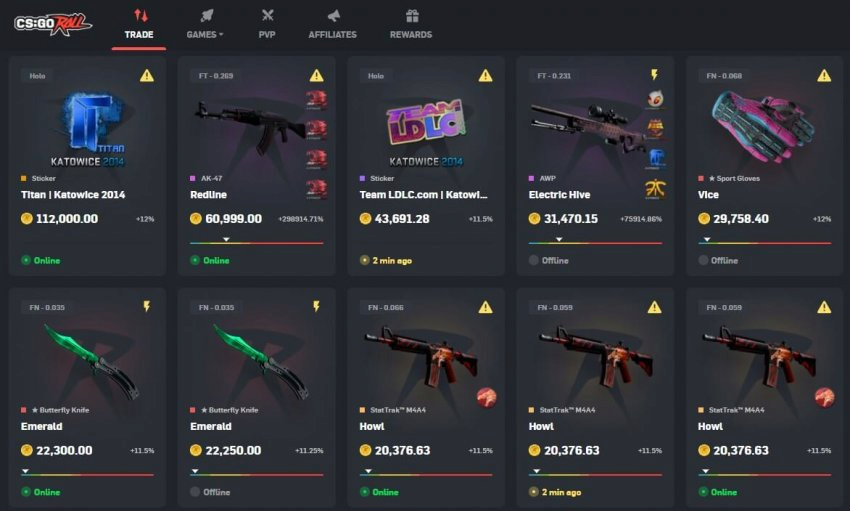The image size is (850, 511).
Task: Click AK-47 Redline item name
Action: tap(209, 195)
